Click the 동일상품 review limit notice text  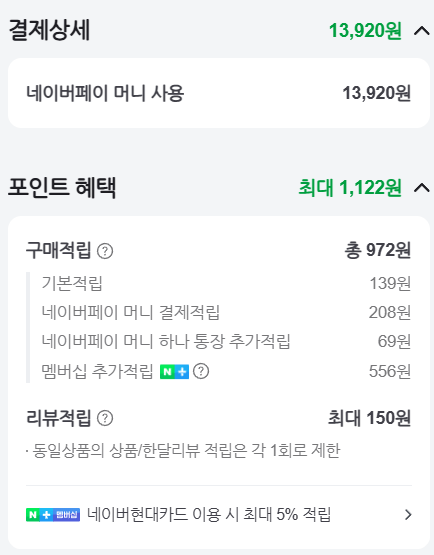tap(183, 451)
